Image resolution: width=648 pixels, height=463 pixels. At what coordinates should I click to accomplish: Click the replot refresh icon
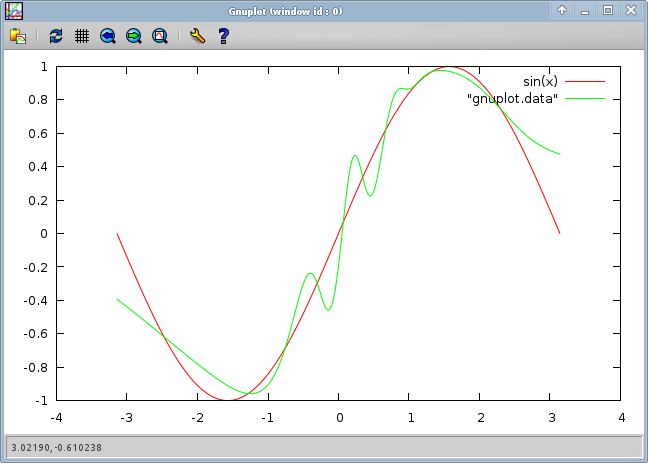point(56,36)
